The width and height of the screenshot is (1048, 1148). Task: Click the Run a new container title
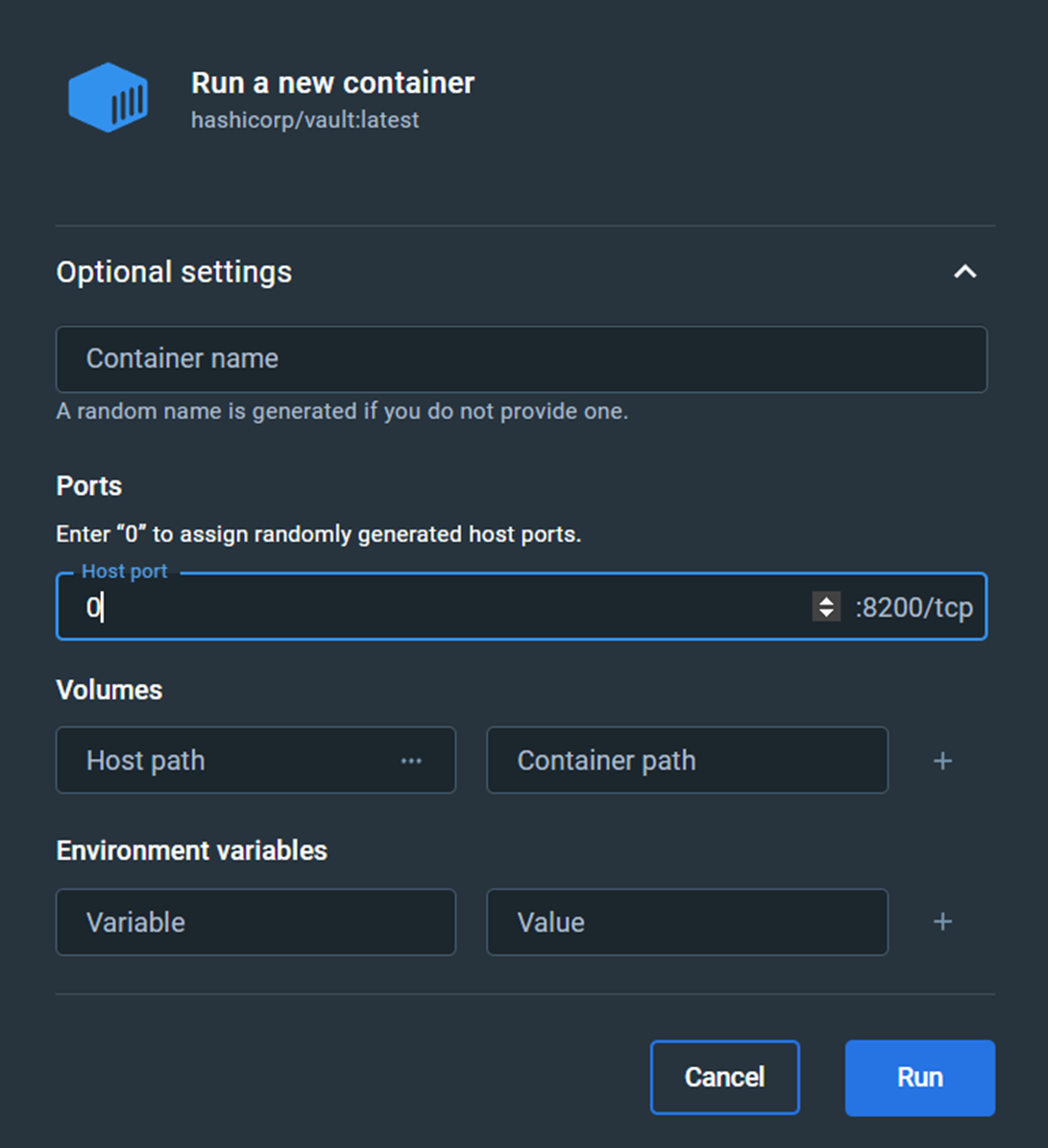click(x=332, y=84)
